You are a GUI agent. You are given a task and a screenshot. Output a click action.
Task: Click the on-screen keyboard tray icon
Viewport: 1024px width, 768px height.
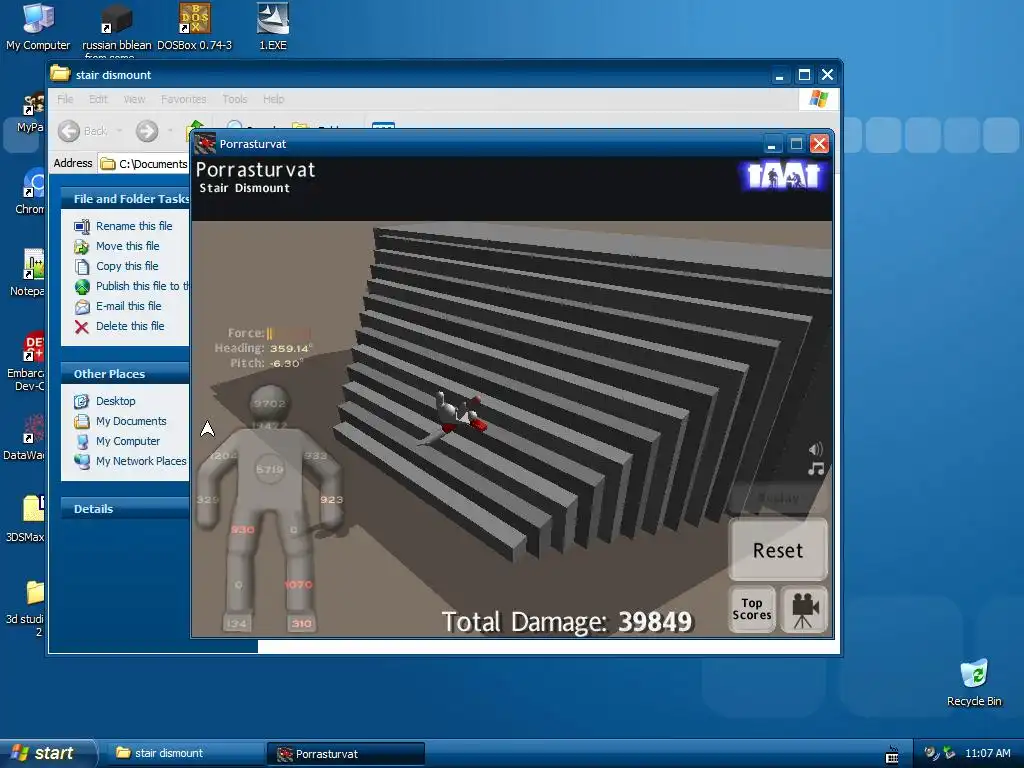(891, 755)
